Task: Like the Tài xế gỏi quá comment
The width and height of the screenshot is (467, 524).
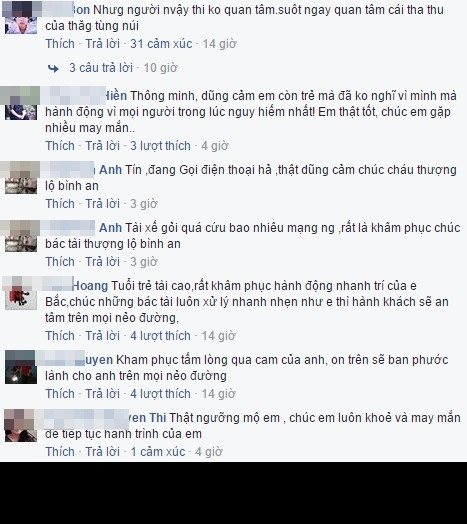Action: point(60,262)
